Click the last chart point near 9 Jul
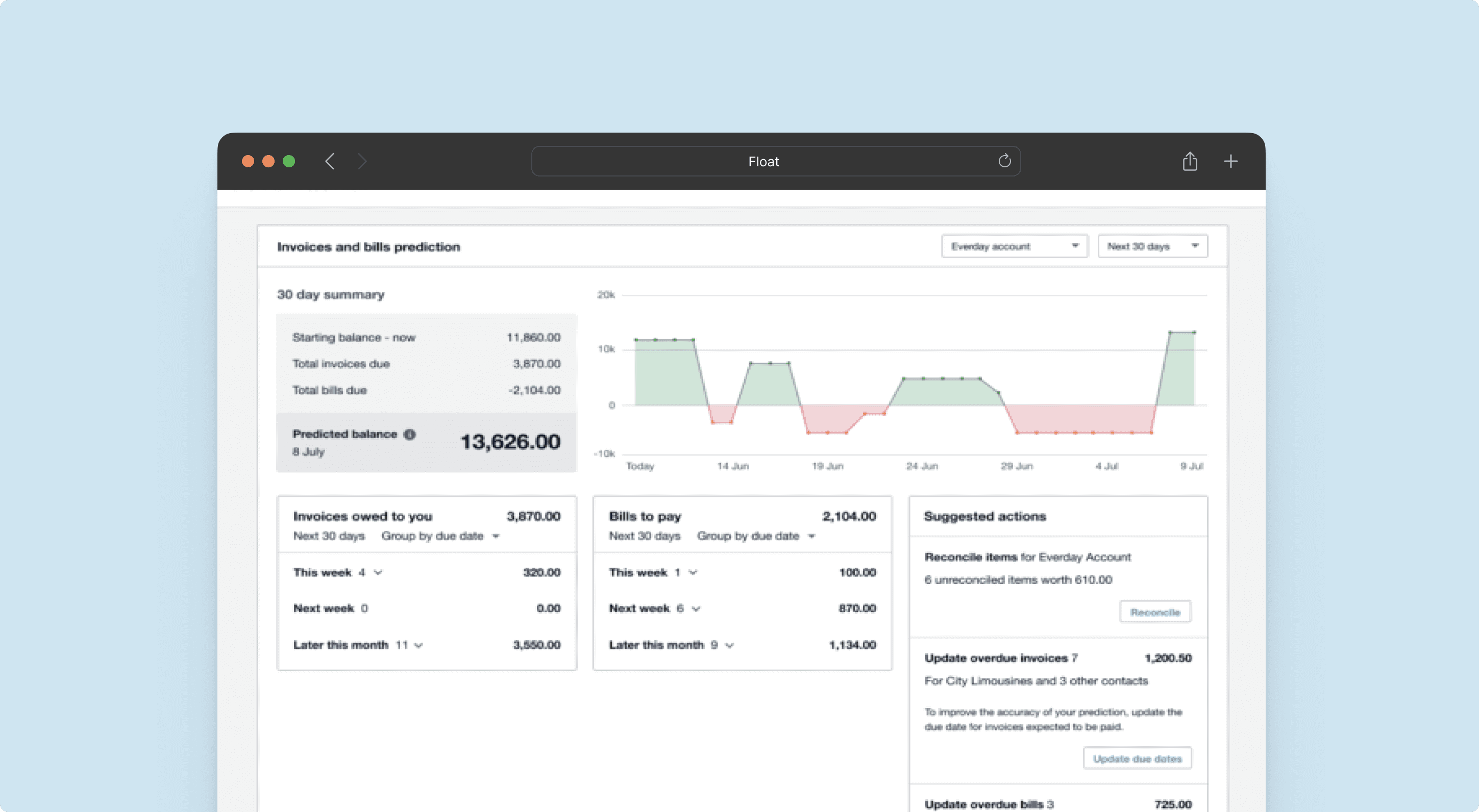This screenshot has width=1479, height=812. [x=1194, y=332]
